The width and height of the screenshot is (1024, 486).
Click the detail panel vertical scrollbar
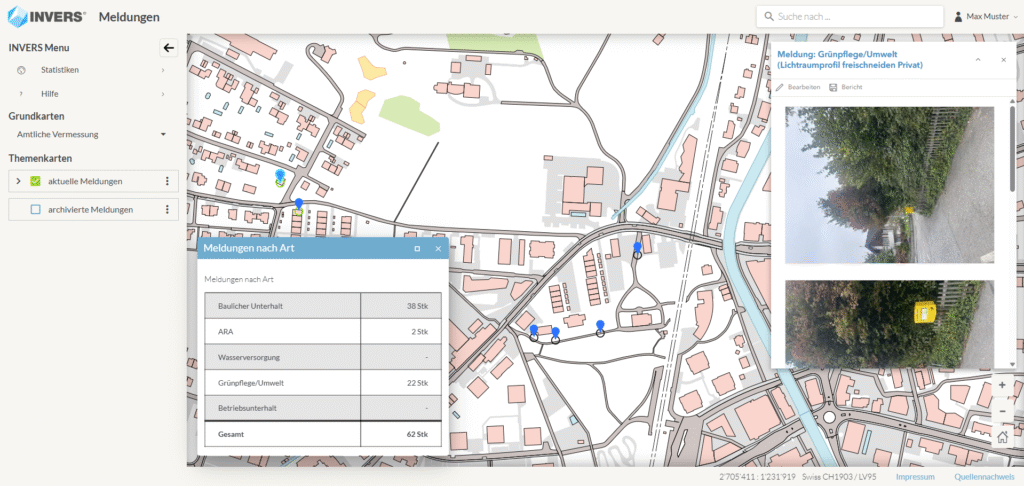click(1013, 160)
